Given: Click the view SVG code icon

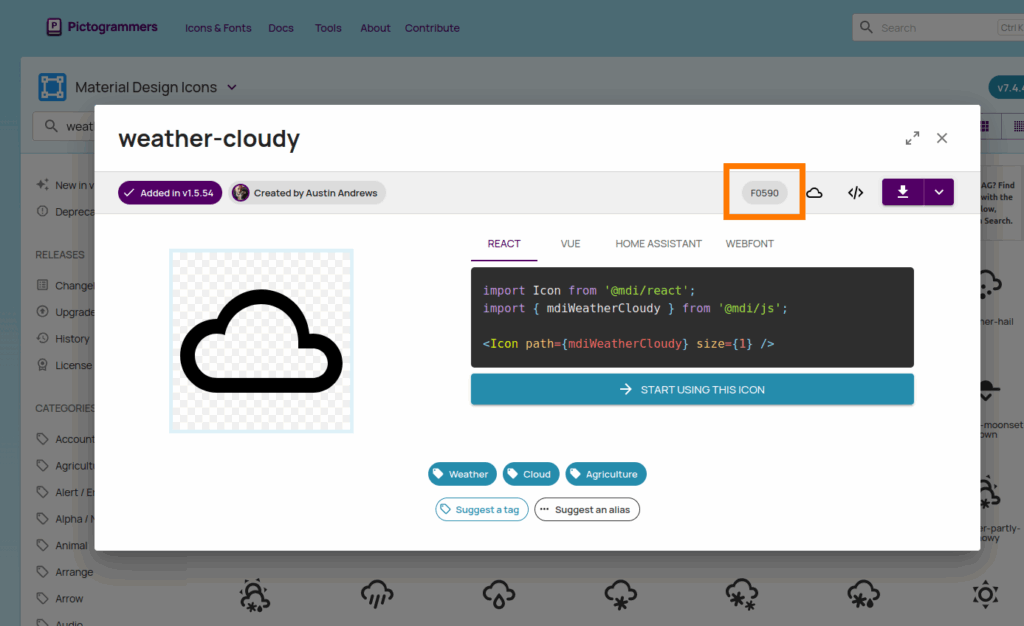Looking at the screenshot, I should 855,192.
